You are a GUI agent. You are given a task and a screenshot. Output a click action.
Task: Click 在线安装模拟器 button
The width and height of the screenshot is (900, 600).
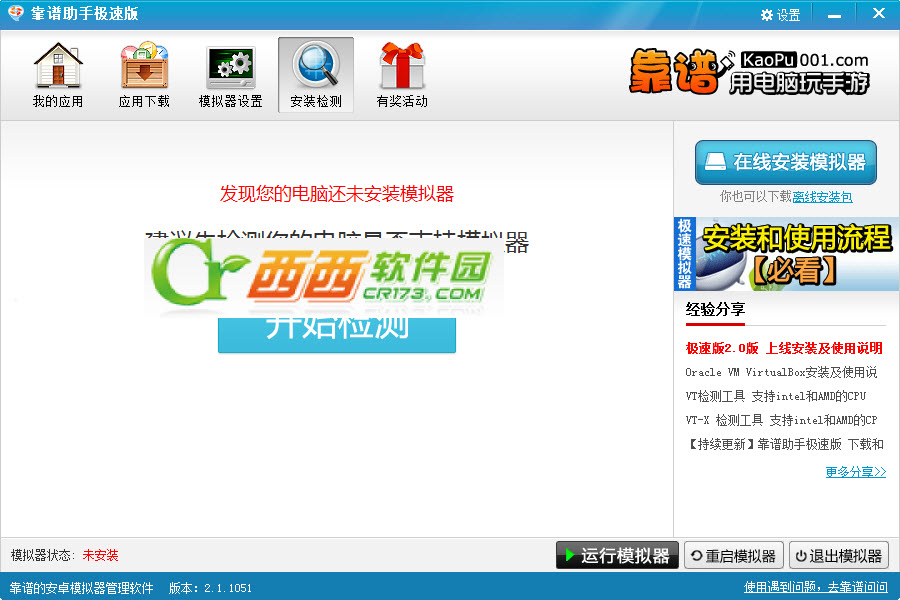coord(786,162)
